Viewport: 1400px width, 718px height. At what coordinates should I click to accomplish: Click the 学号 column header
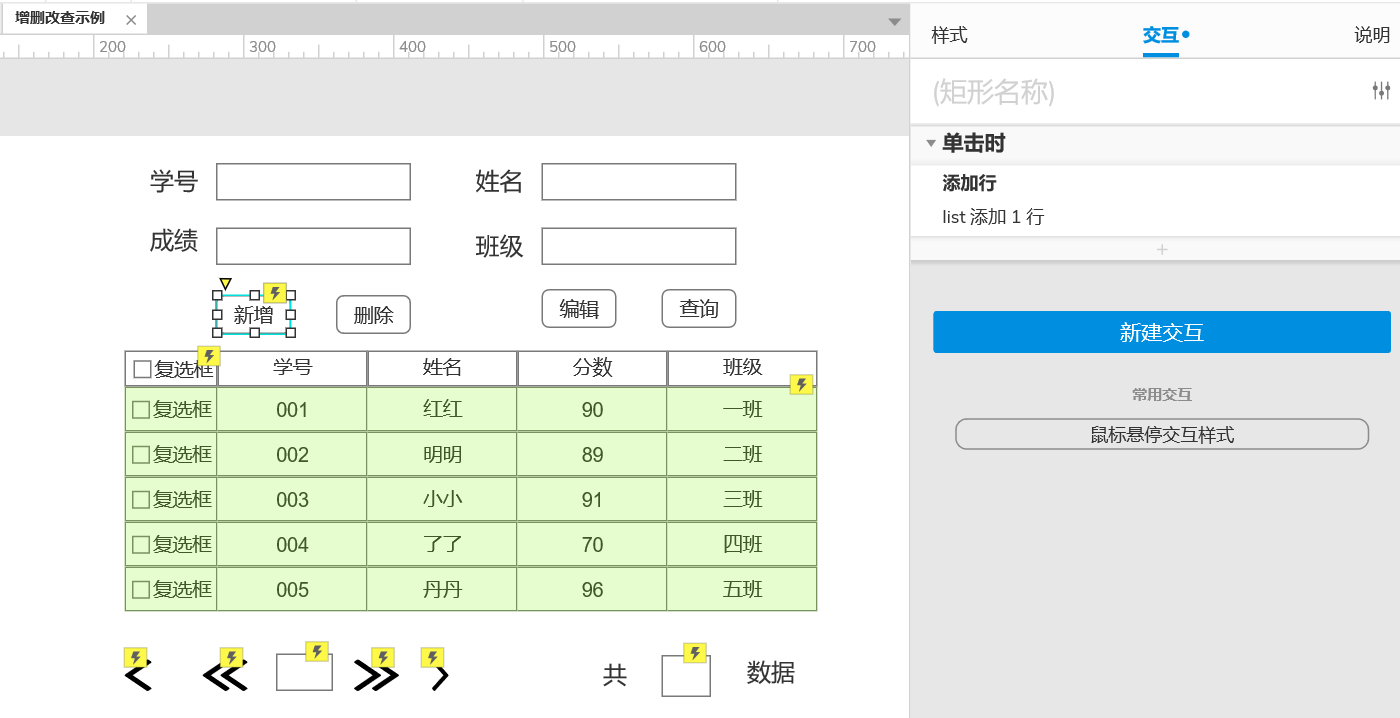click(x=292, y=368)
